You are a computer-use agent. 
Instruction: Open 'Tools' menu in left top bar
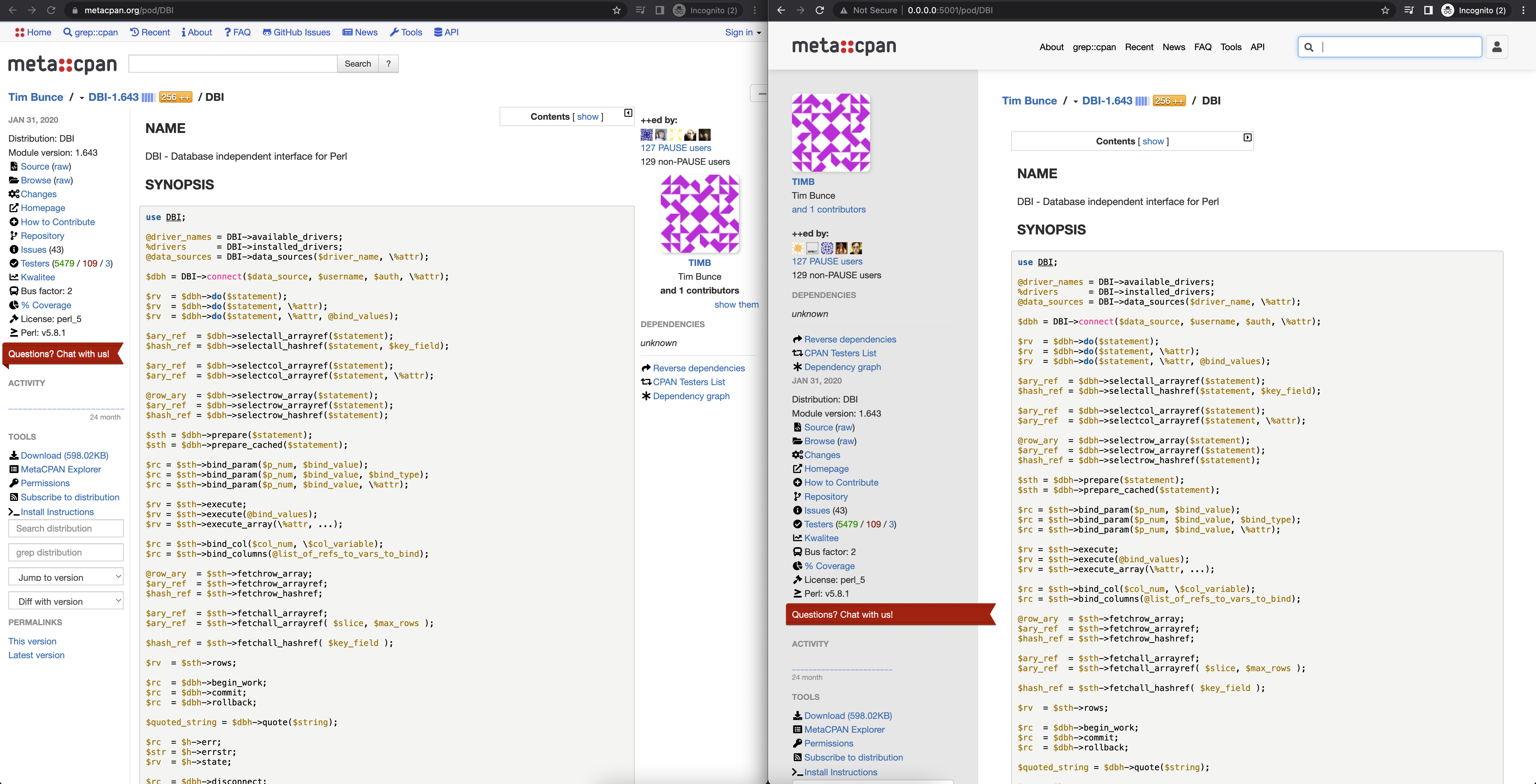(406, 32)
